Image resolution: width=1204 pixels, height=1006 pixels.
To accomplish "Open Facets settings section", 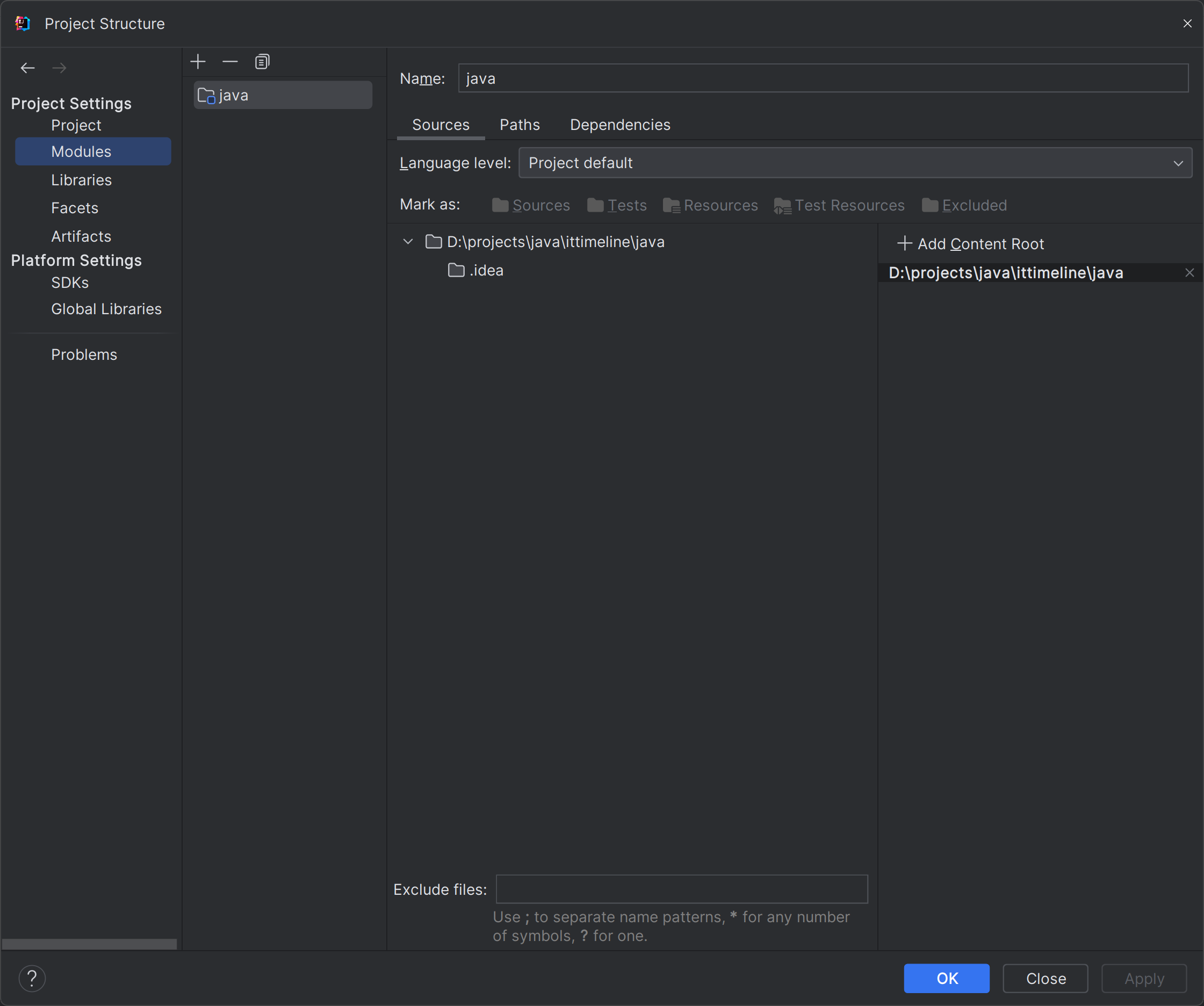I will coord(75,208).
